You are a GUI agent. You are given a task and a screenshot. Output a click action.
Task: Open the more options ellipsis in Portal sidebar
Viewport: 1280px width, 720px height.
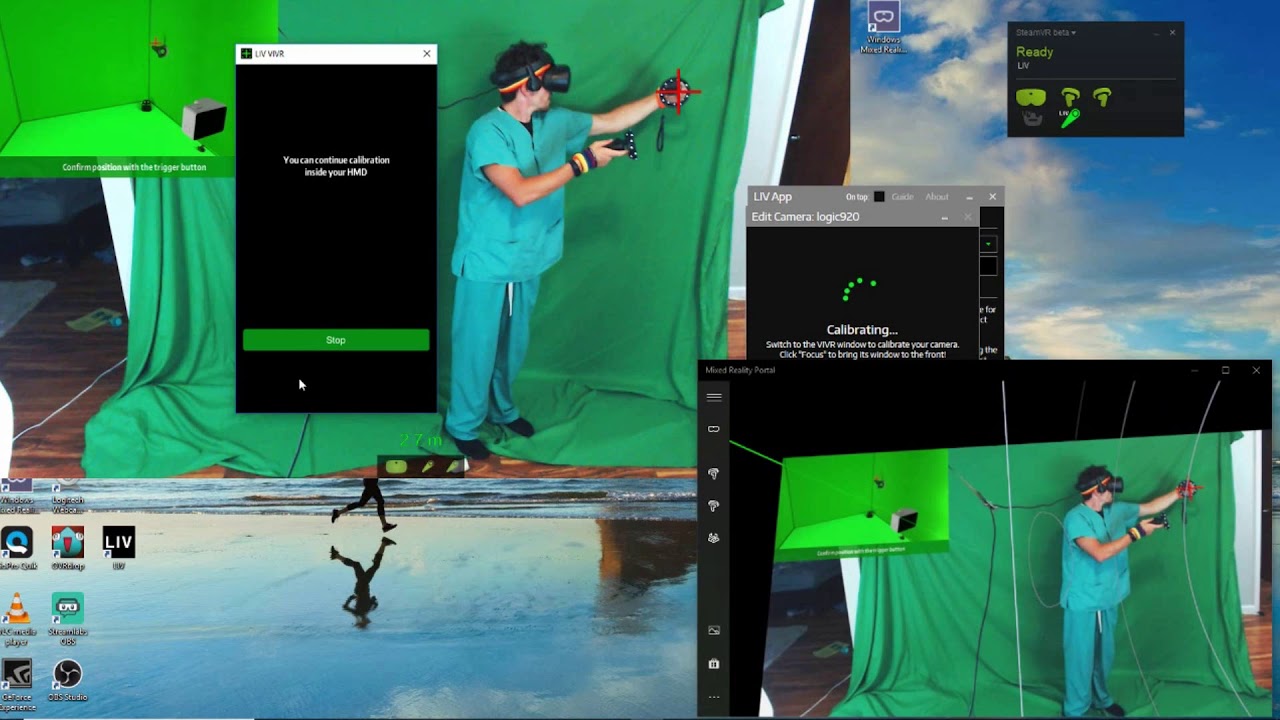click(x=714, y=696)
